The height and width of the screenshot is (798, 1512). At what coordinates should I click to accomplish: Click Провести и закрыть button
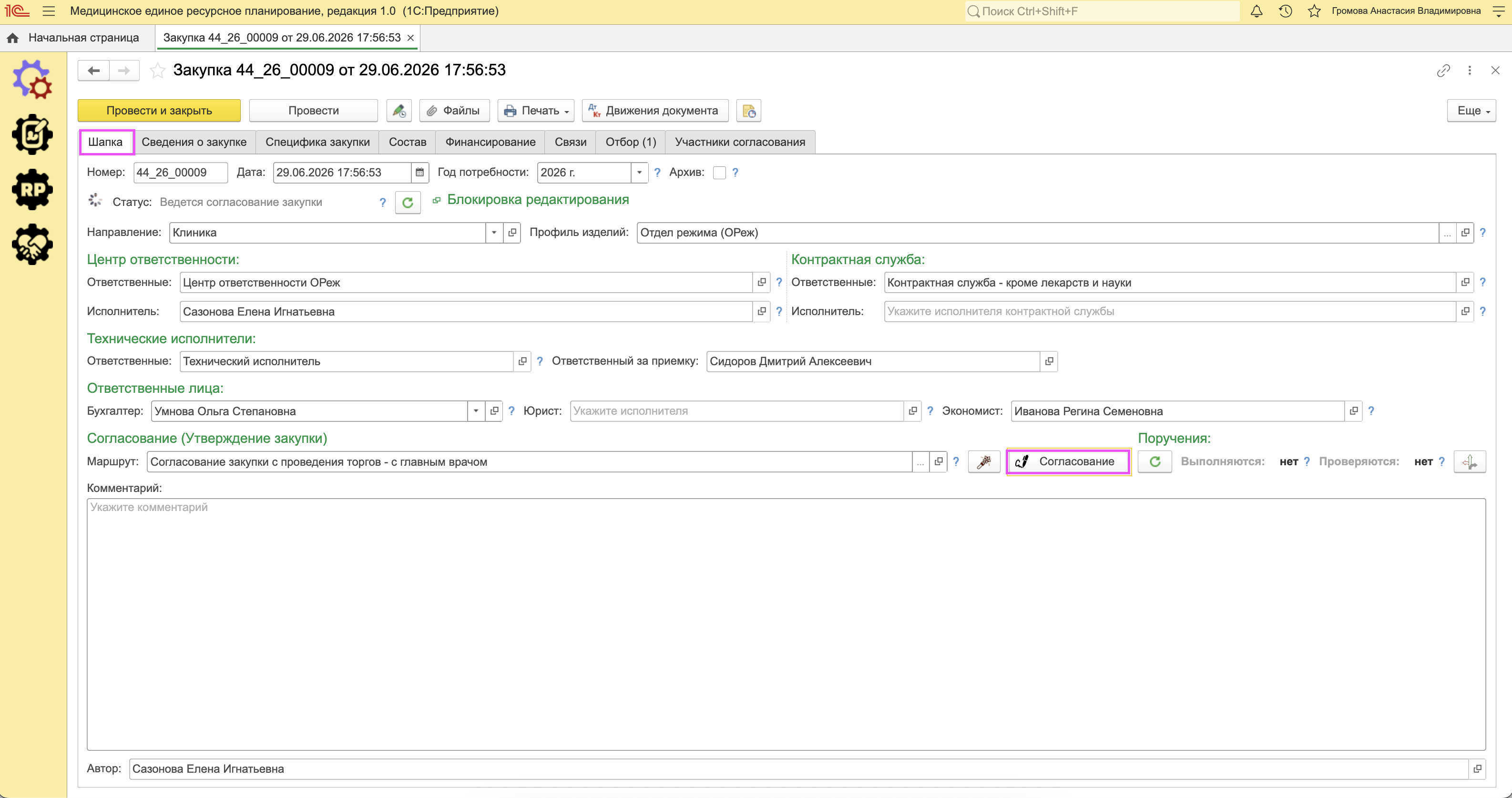(x=159, y=111)
